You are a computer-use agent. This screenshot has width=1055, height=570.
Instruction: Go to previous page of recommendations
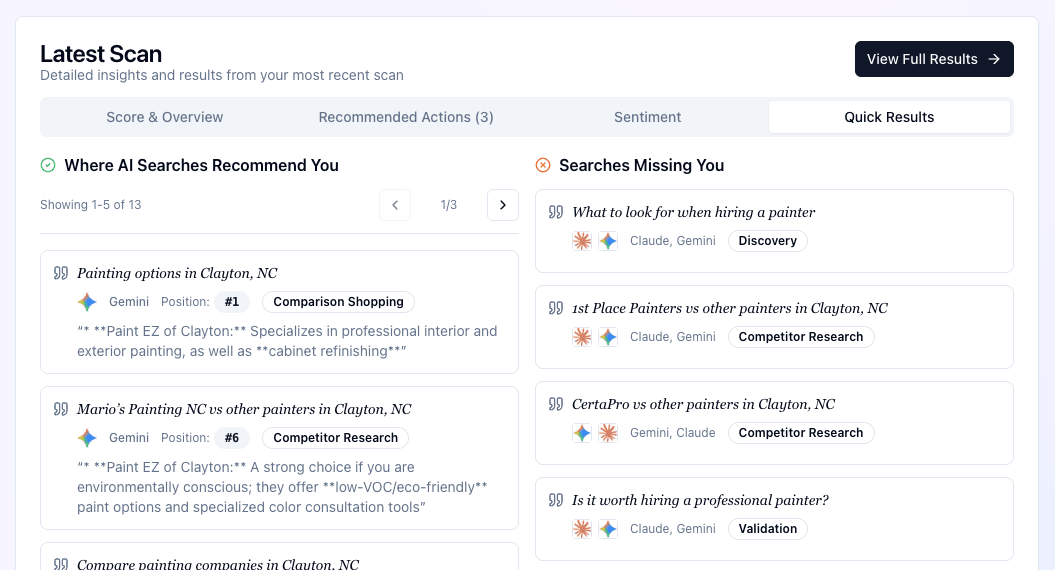[395, 205]
